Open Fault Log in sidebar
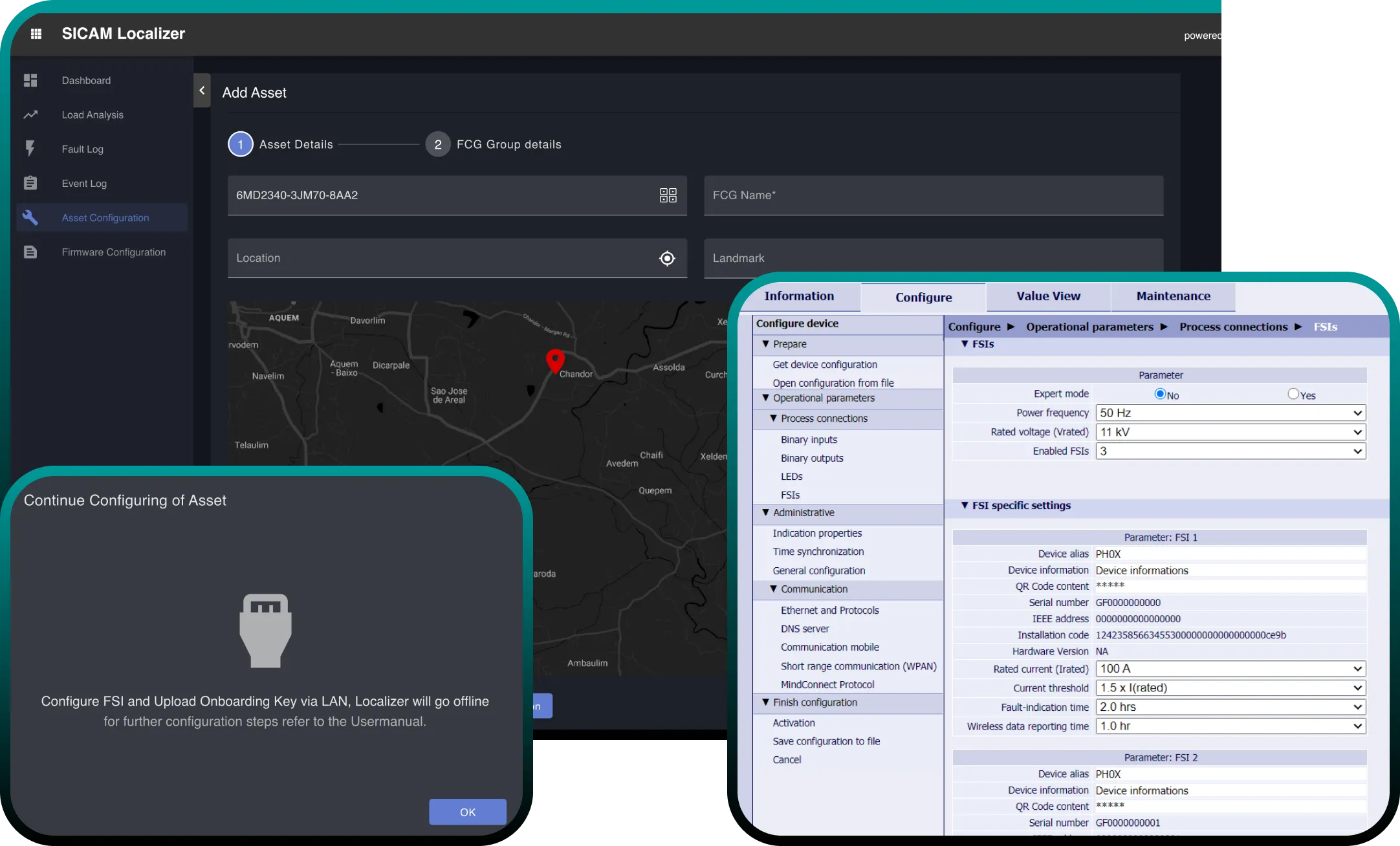1400x846 pixels. pos(83,149)
